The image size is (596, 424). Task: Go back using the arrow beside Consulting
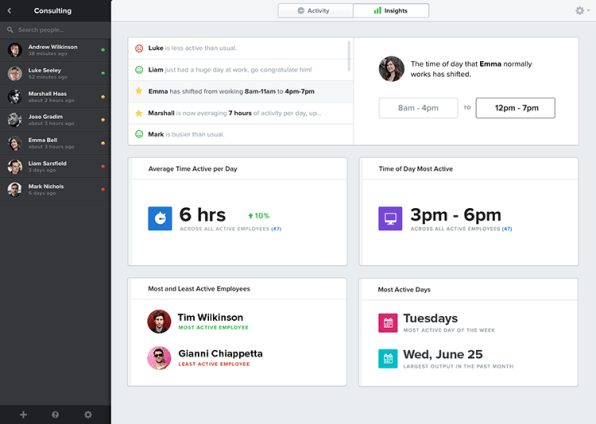10,11
